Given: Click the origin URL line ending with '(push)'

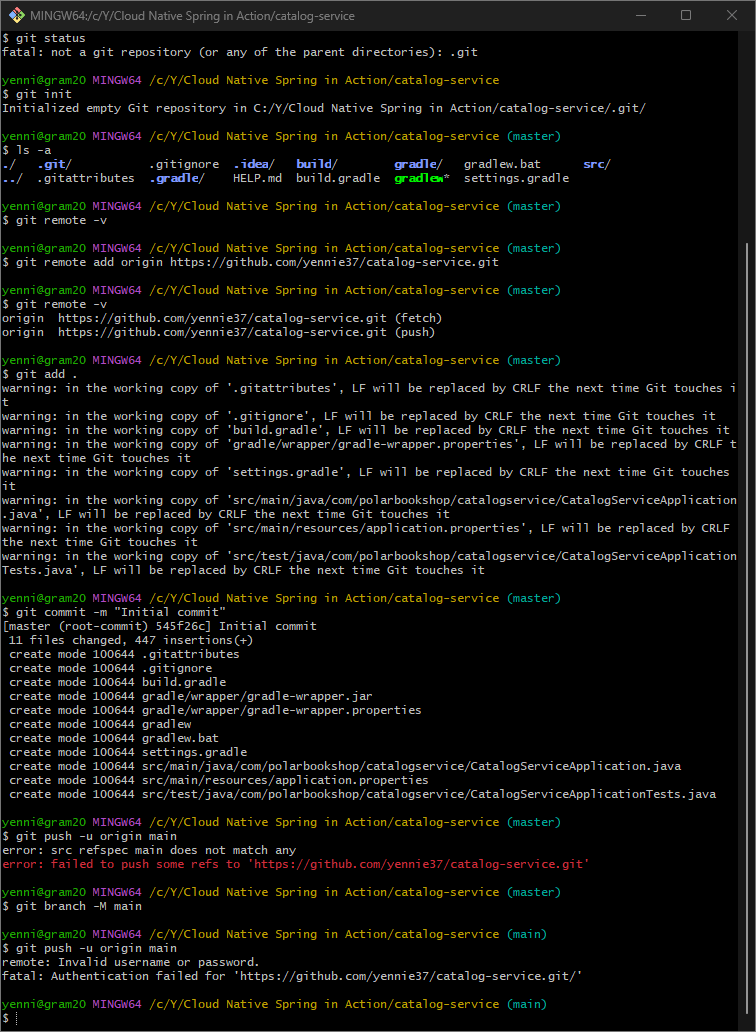Looking at the screenshot, I should point(218,332).
